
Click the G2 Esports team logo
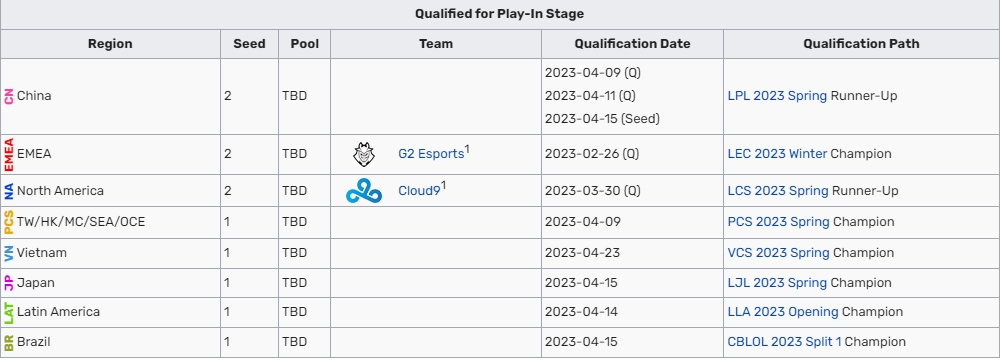click(364, 154)
